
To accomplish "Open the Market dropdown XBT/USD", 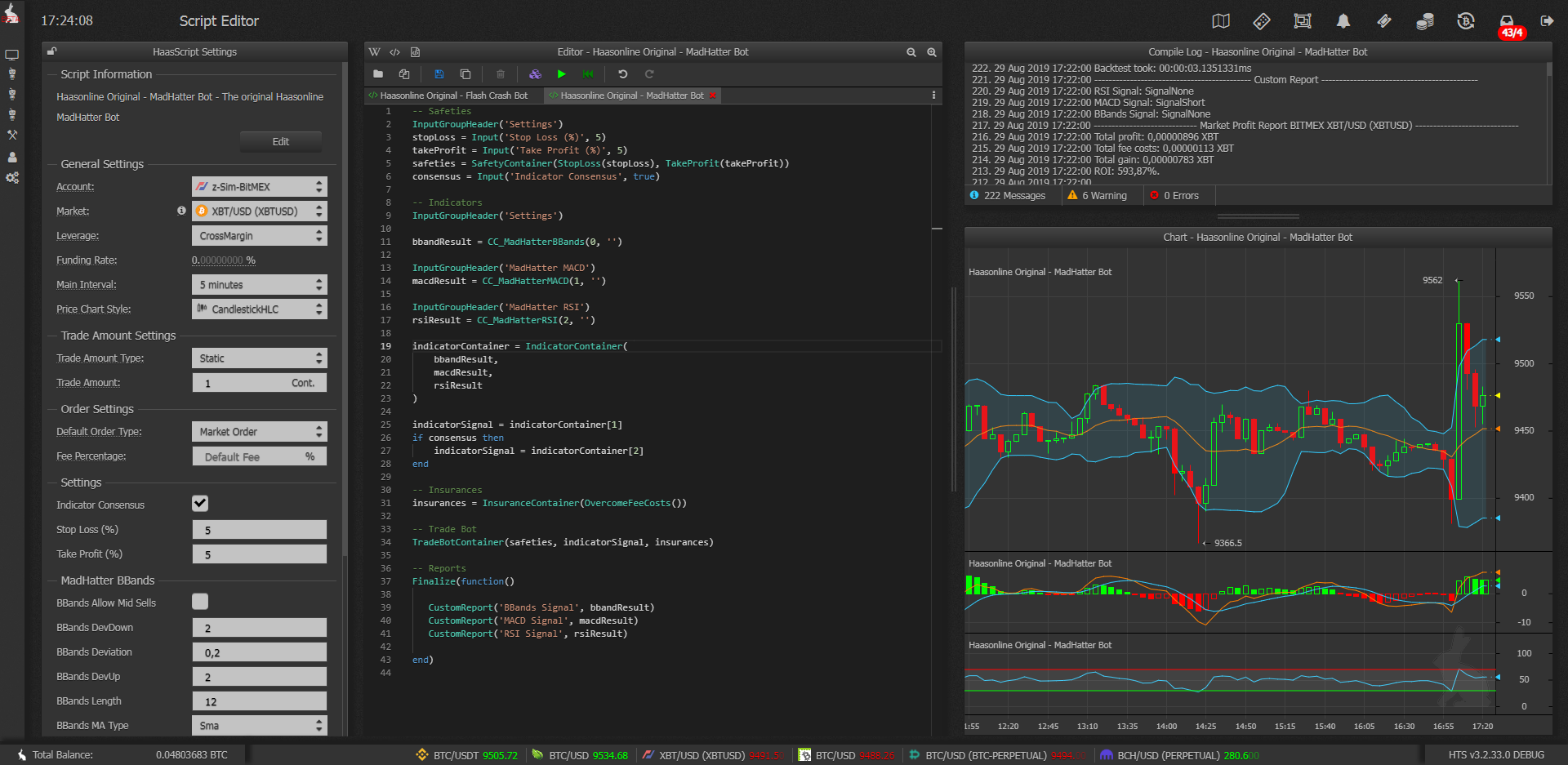I will click(260, 211).
